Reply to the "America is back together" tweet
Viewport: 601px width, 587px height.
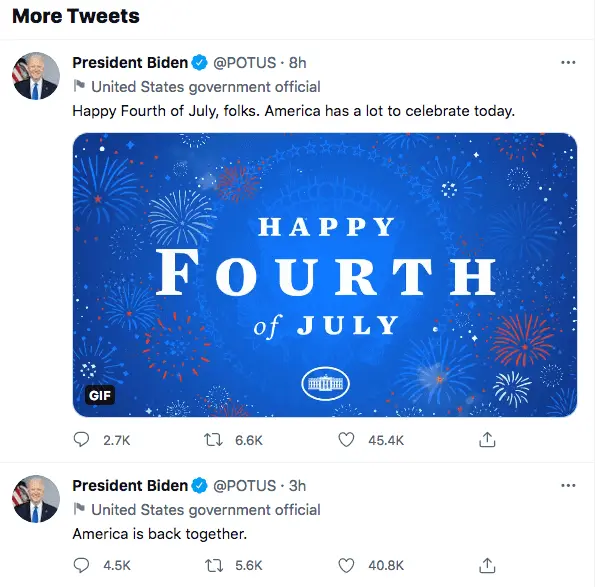click(82, 565)
